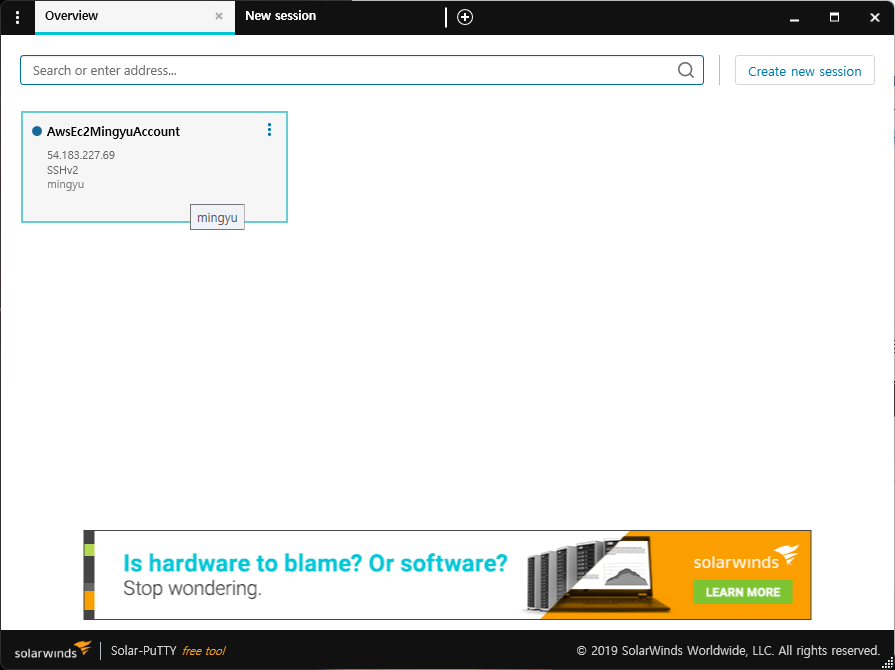Click the solarwinds logo in the ad banner
Viewport: 895px width, 670px height.
746,558
